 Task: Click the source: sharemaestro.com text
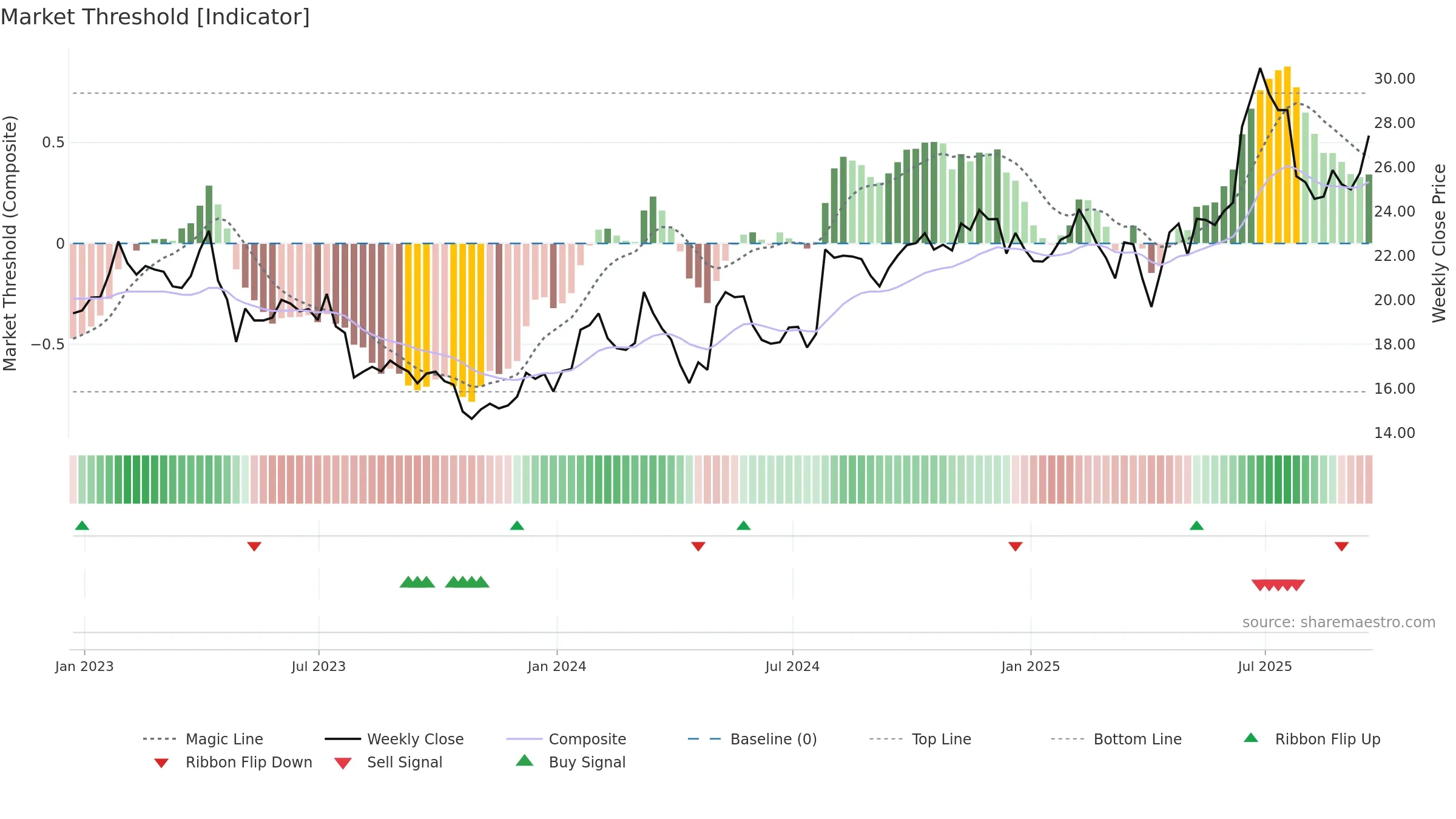pyautogui.click(x=1339, y=622)
